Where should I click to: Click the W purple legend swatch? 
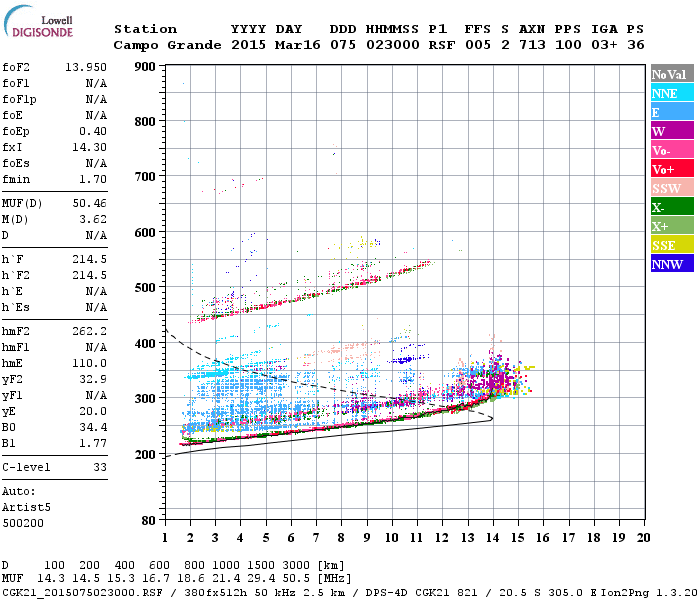click(672, 131)
